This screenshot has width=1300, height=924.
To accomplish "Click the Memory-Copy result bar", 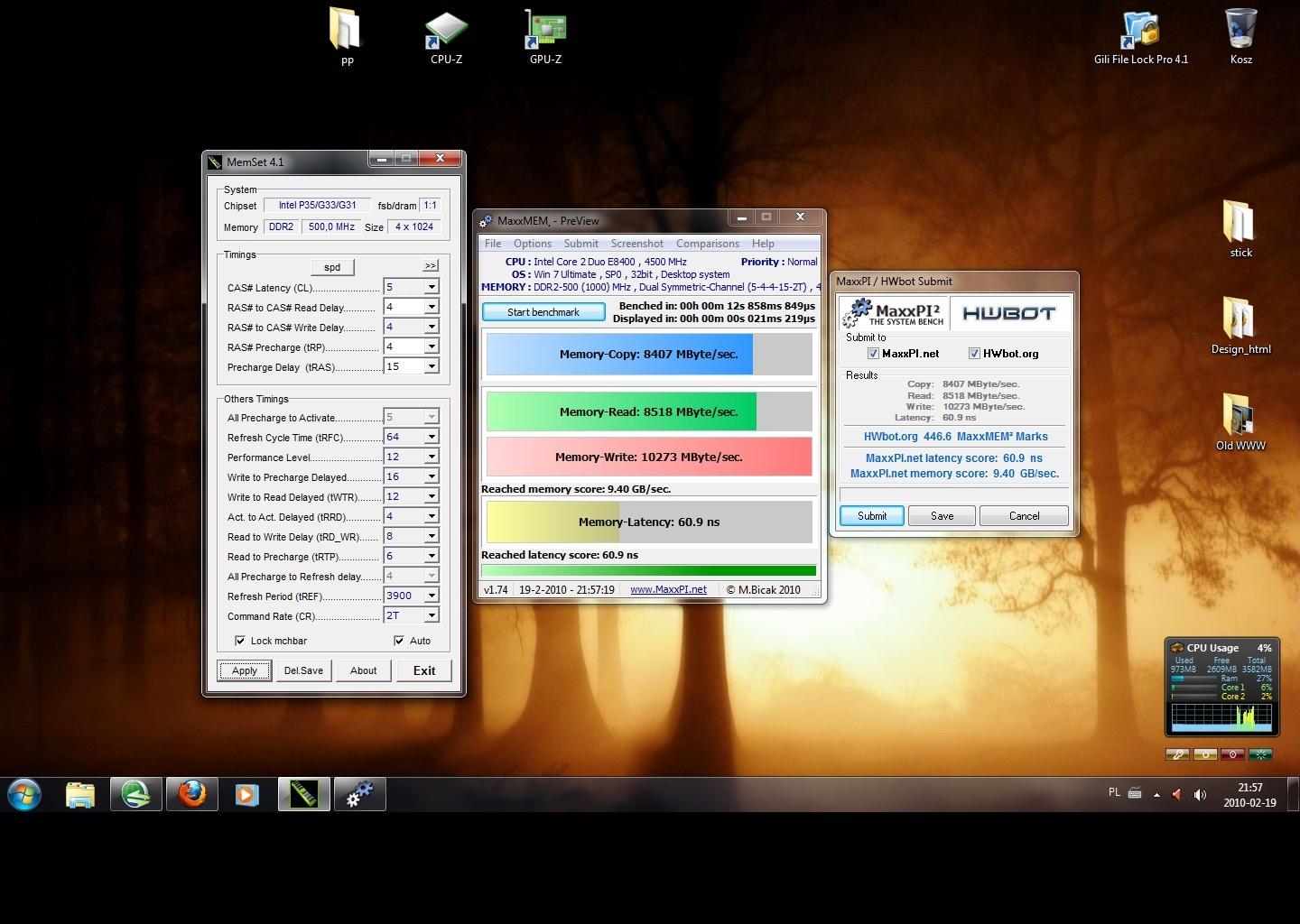I will (649, 355).
